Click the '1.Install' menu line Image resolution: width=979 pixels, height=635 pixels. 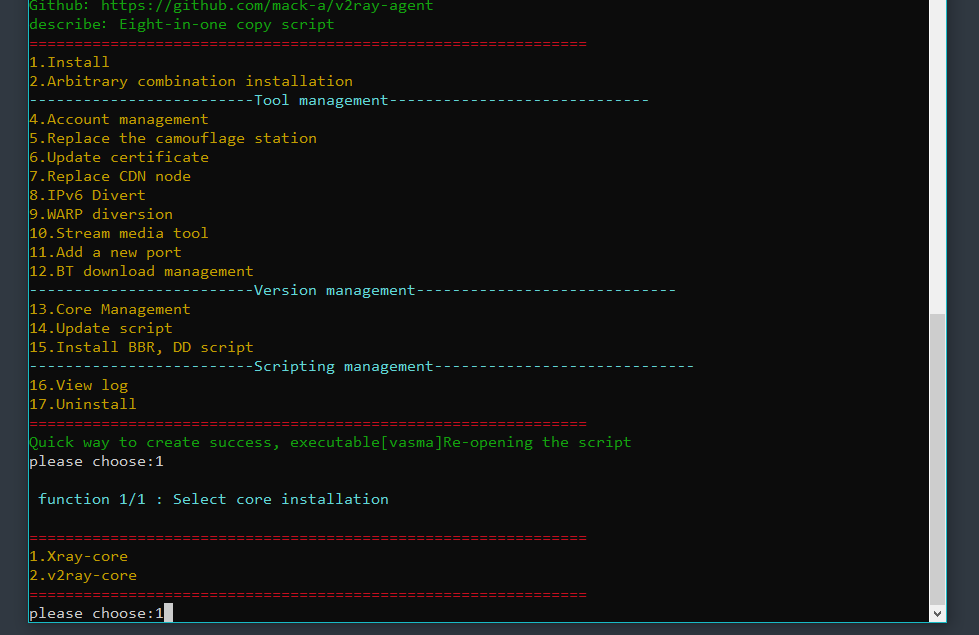(69, 62)
